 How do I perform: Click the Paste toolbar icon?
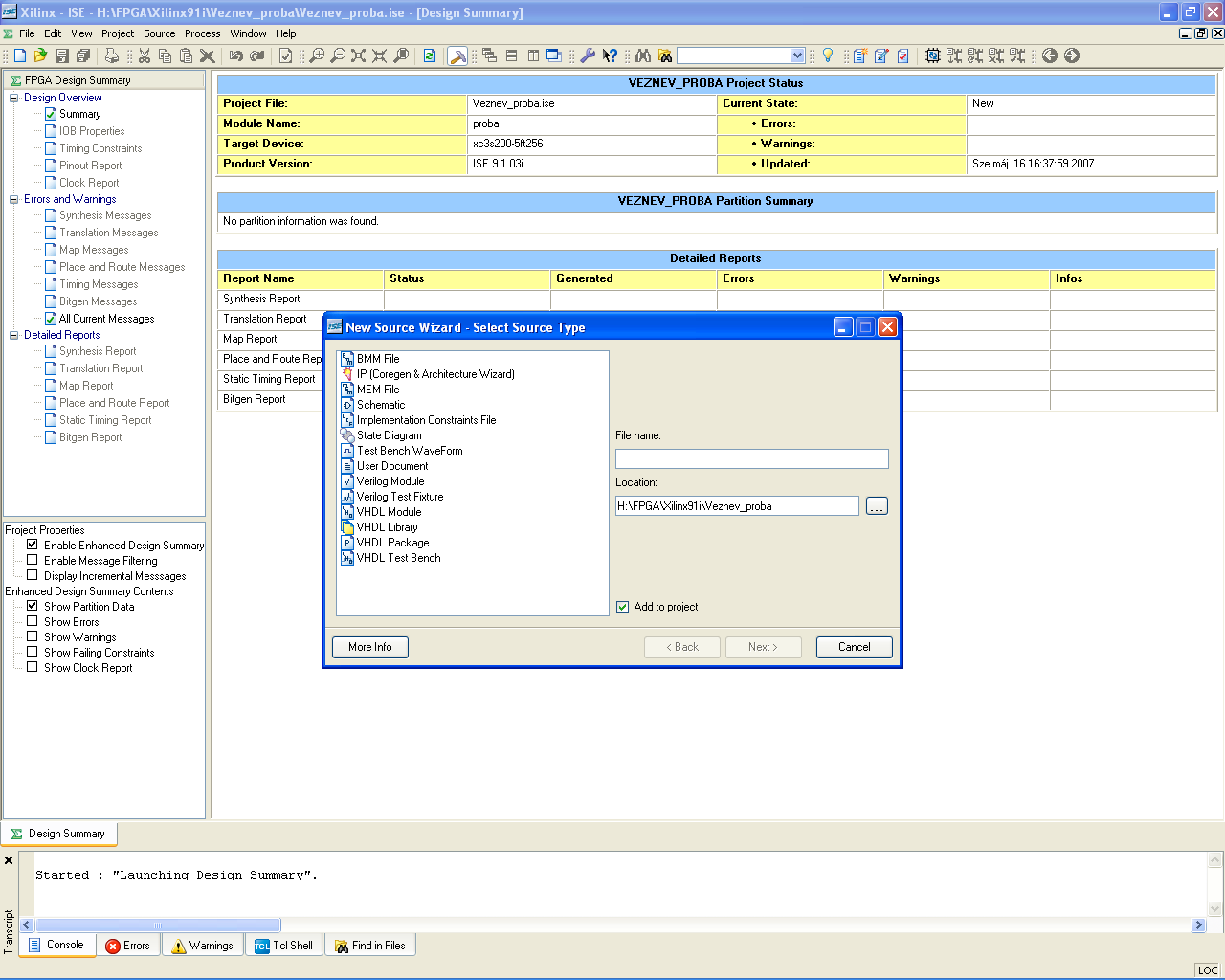(186, 56)
